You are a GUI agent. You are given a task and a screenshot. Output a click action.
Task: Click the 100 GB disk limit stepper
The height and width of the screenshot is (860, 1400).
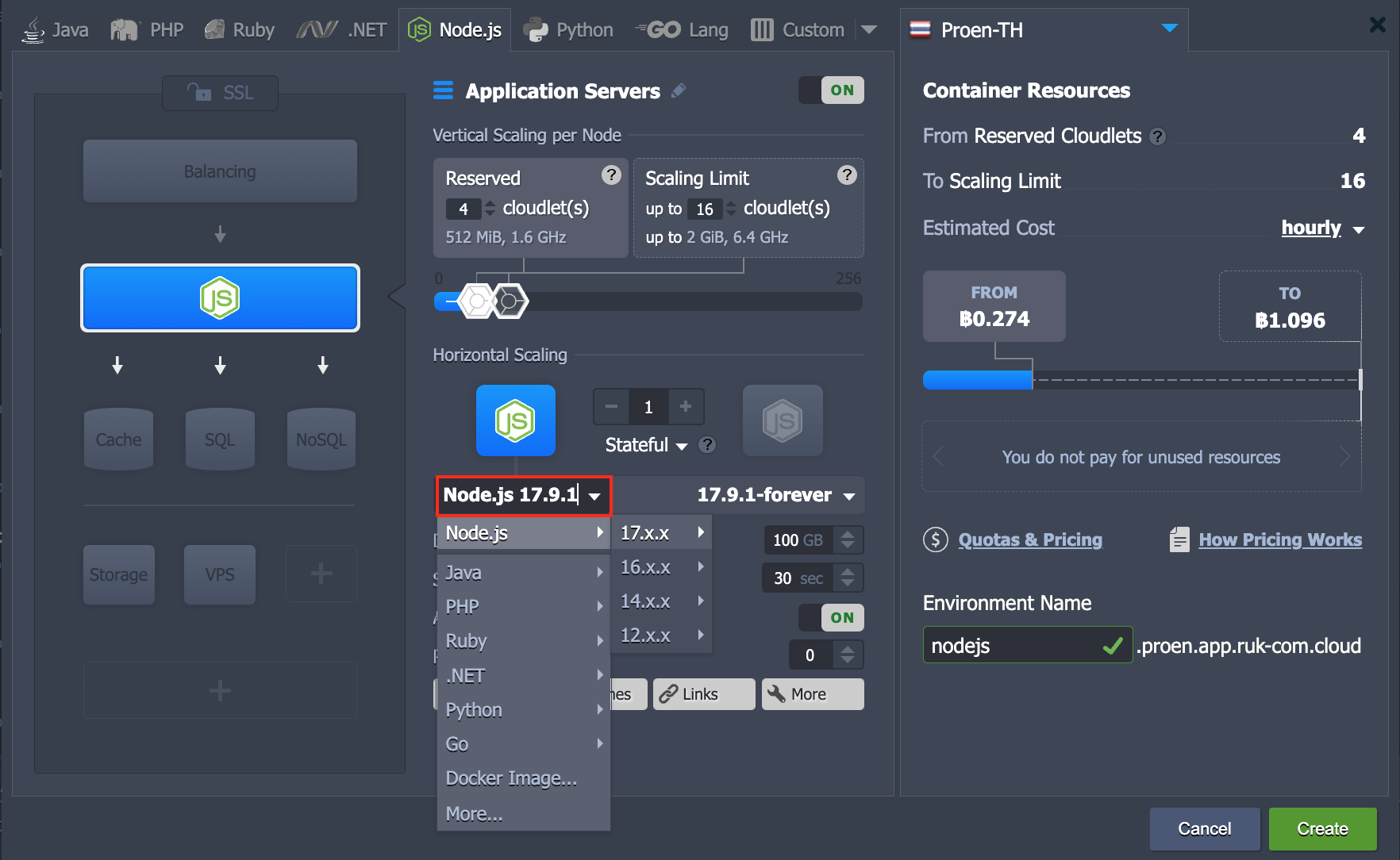click(x=848, y=539)
